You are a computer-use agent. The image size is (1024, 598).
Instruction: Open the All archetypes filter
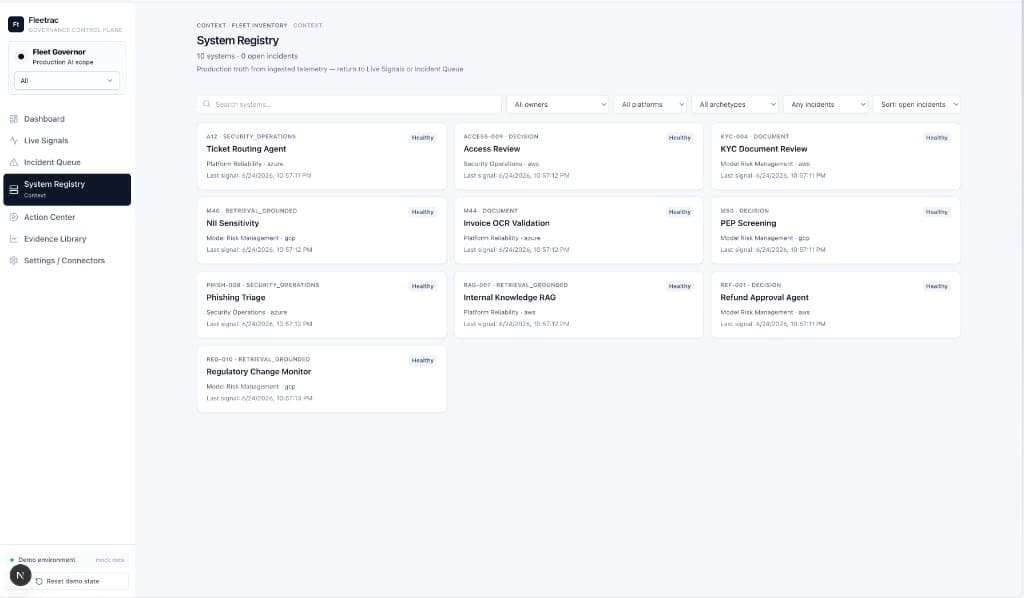click(735, 104)
